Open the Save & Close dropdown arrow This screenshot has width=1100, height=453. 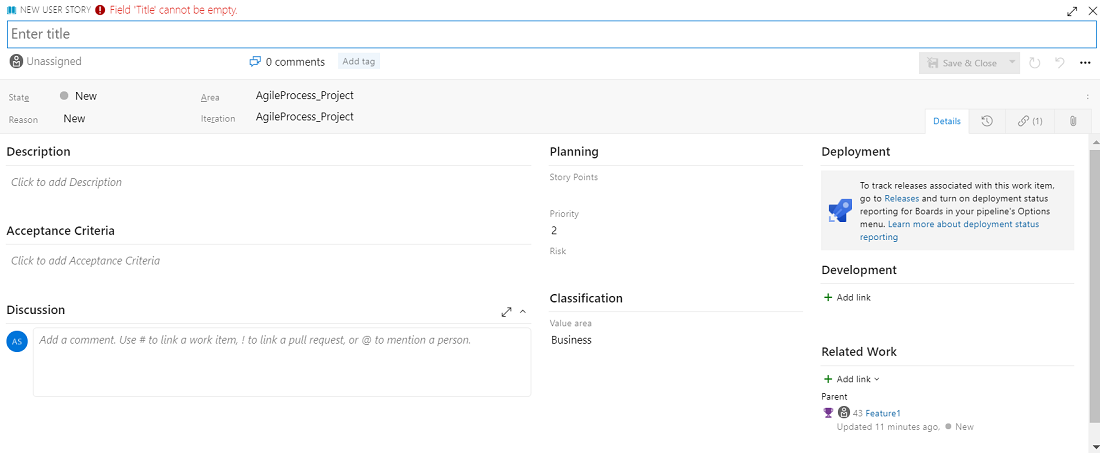(1012, 63)
